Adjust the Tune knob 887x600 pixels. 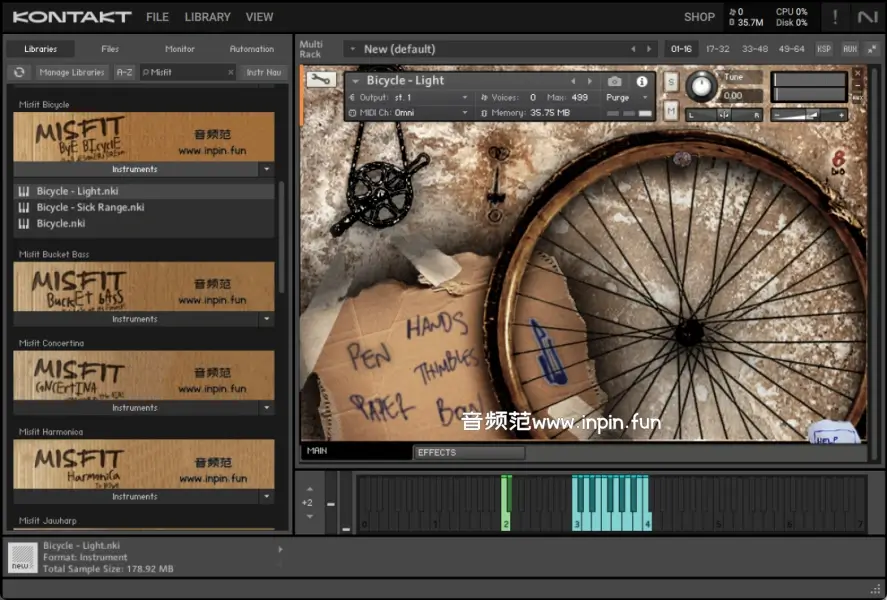(703, 87)
